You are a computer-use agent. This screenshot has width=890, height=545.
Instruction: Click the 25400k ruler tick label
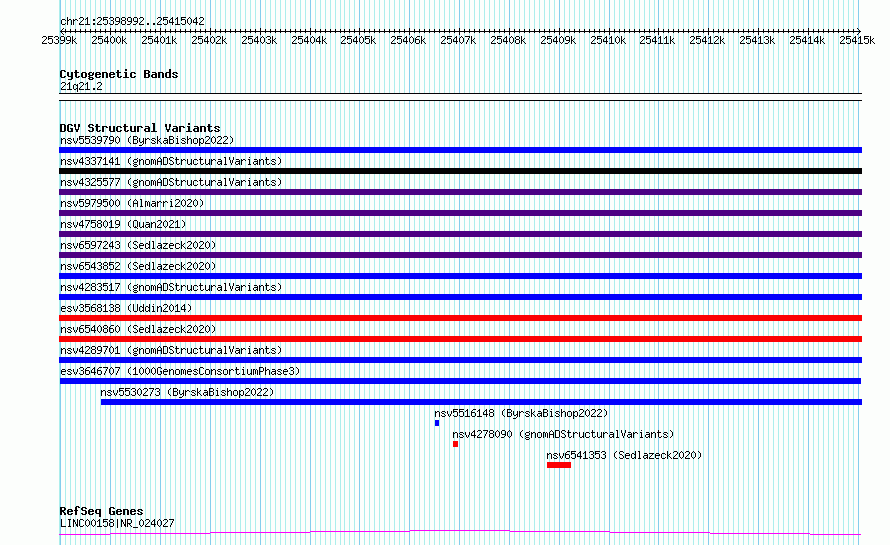point(109,40)
